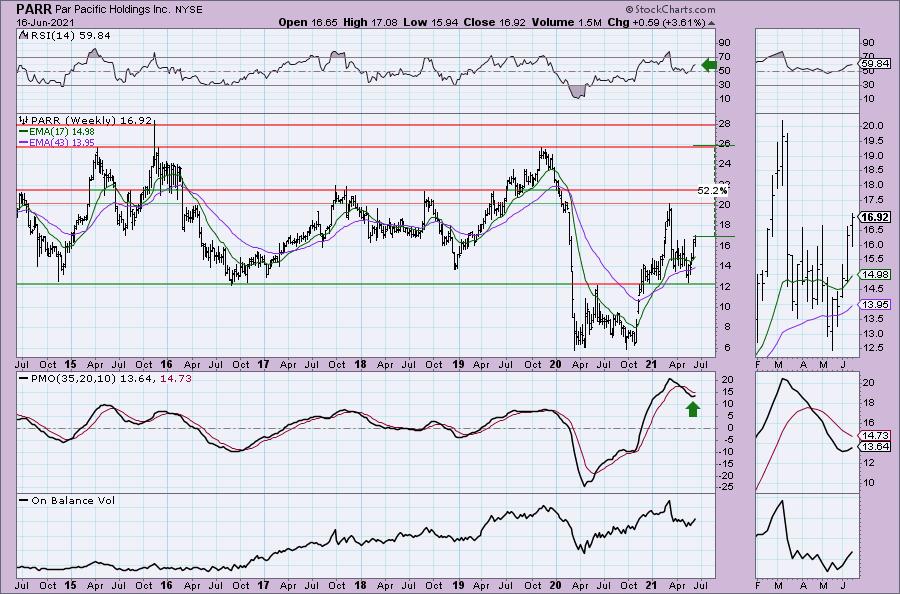
Task: Click the purple EMA(43) 13.95 legend entry
Action: point(57,142)
